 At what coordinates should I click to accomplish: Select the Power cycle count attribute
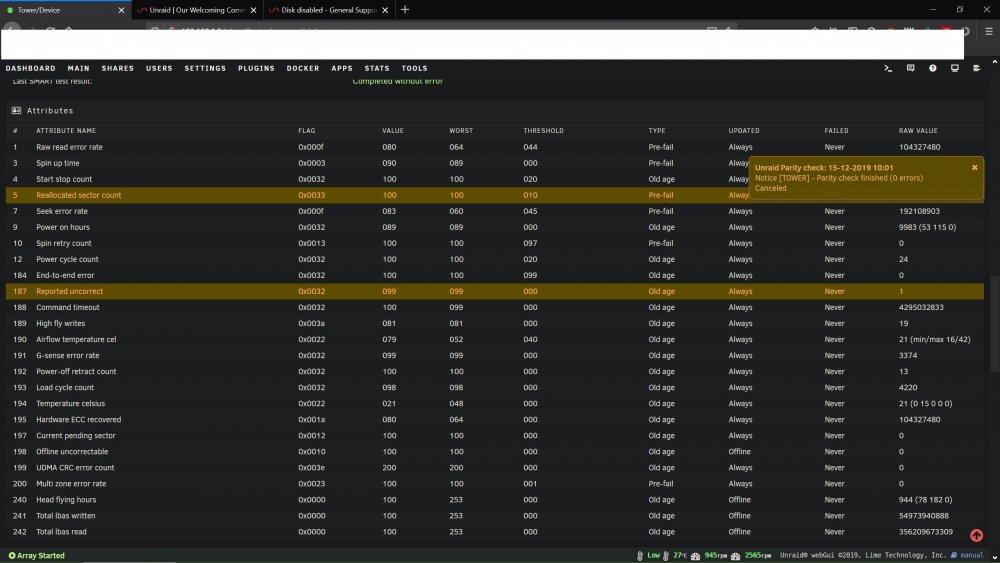67,260
